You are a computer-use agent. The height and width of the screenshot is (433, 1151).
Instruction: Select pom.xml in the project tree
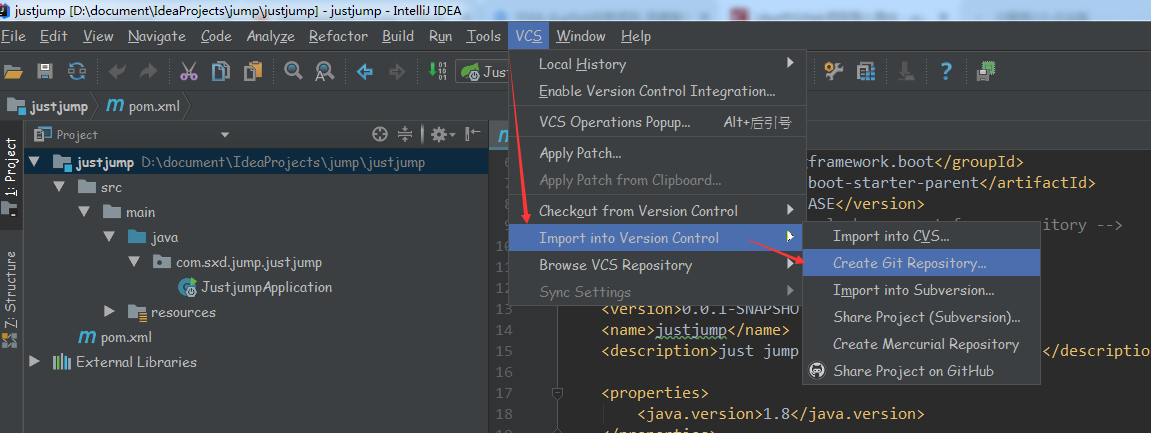(x=115, y=337)
